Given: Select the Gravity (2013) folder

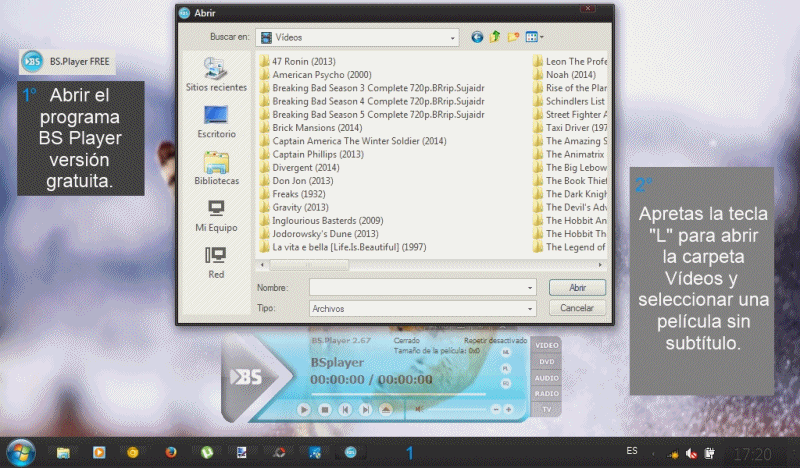Looking at the screenshot, I should click(x=294, y=207).
